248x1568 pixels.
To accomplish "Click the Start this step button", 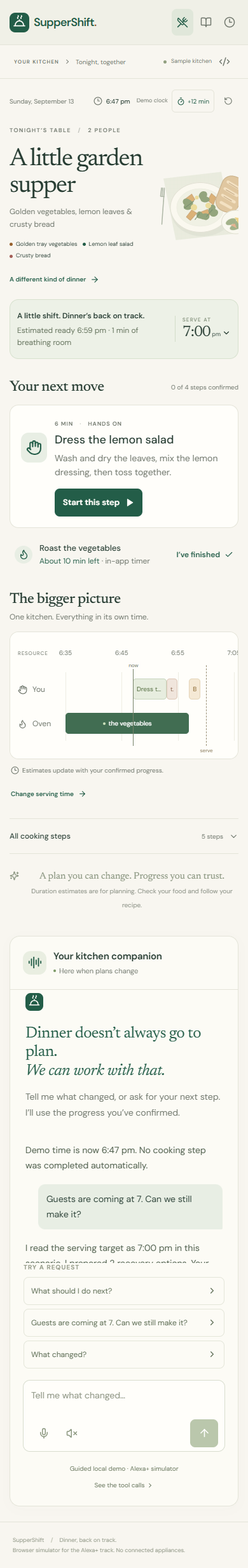I will pyautogui.click(x=99, y=503).
